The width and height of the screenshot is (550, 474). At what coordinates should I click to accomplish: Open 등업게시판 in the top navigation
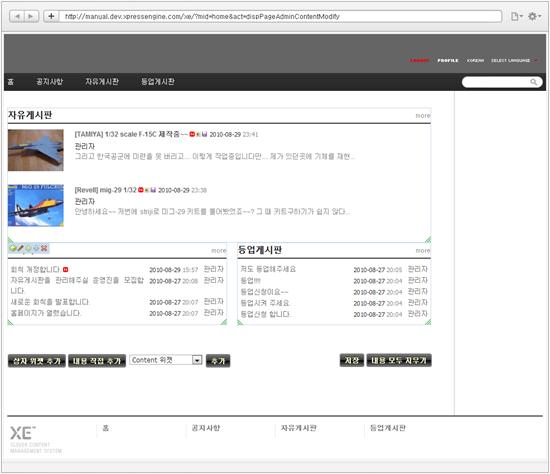click(x=157, y=82)
